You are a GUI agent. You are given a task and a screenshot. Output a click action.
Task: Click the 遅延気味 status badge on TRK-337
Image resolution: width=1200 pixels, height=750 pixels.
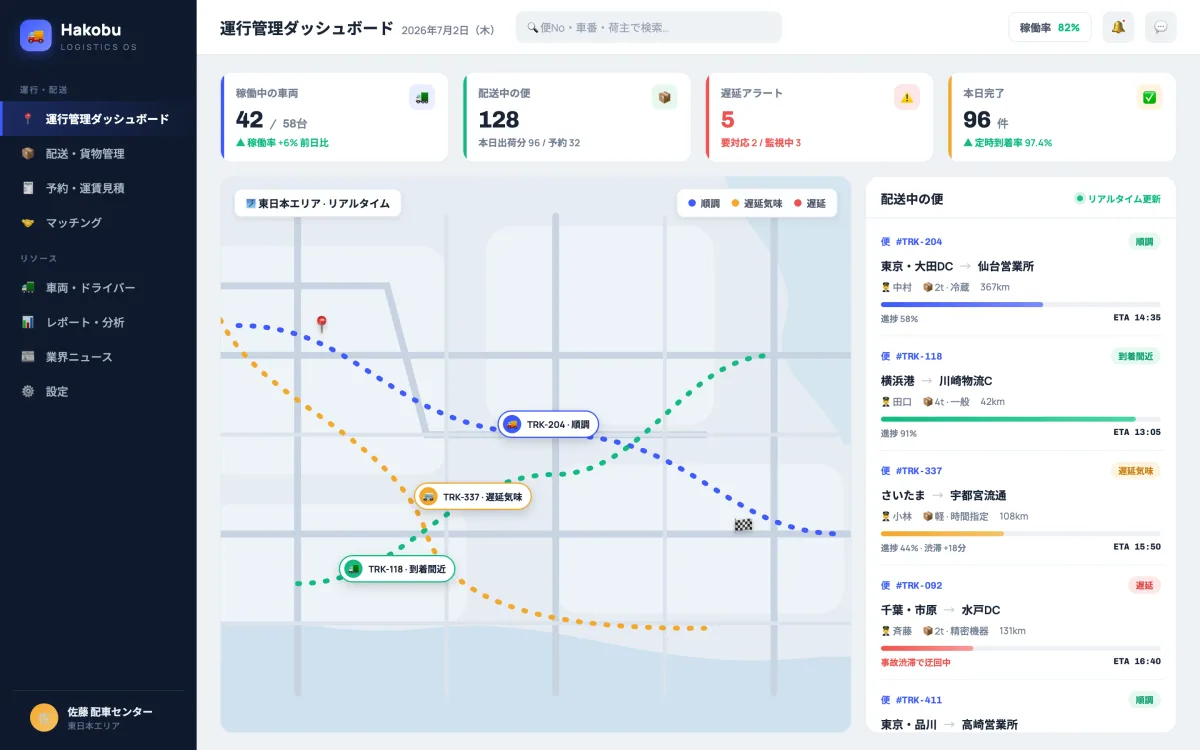[1136, 470]
